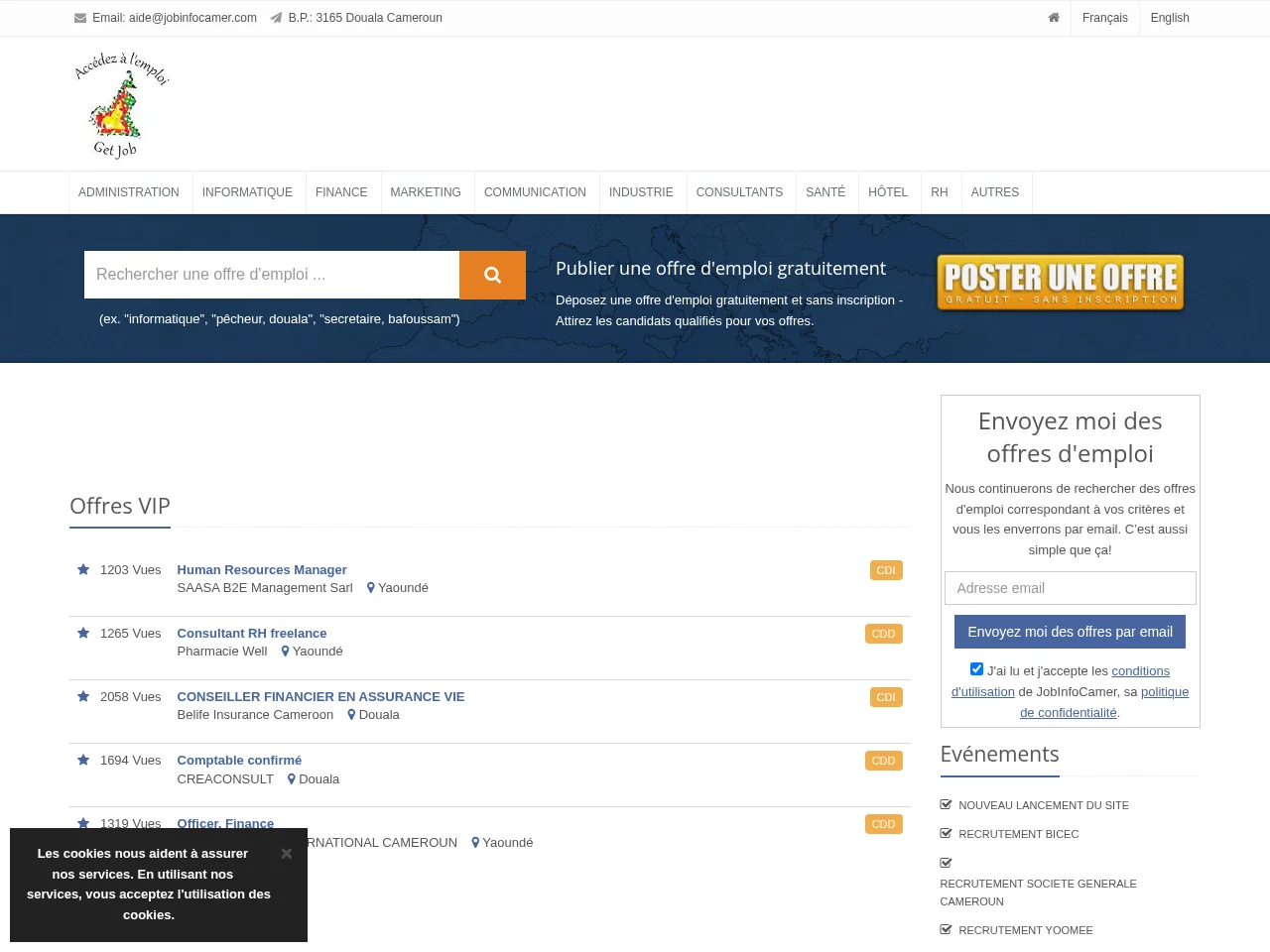Image resolution: width=1270 pixels, height=952 pixels.
Task: Click the orange search magnifier button
Action: (492, 275)
